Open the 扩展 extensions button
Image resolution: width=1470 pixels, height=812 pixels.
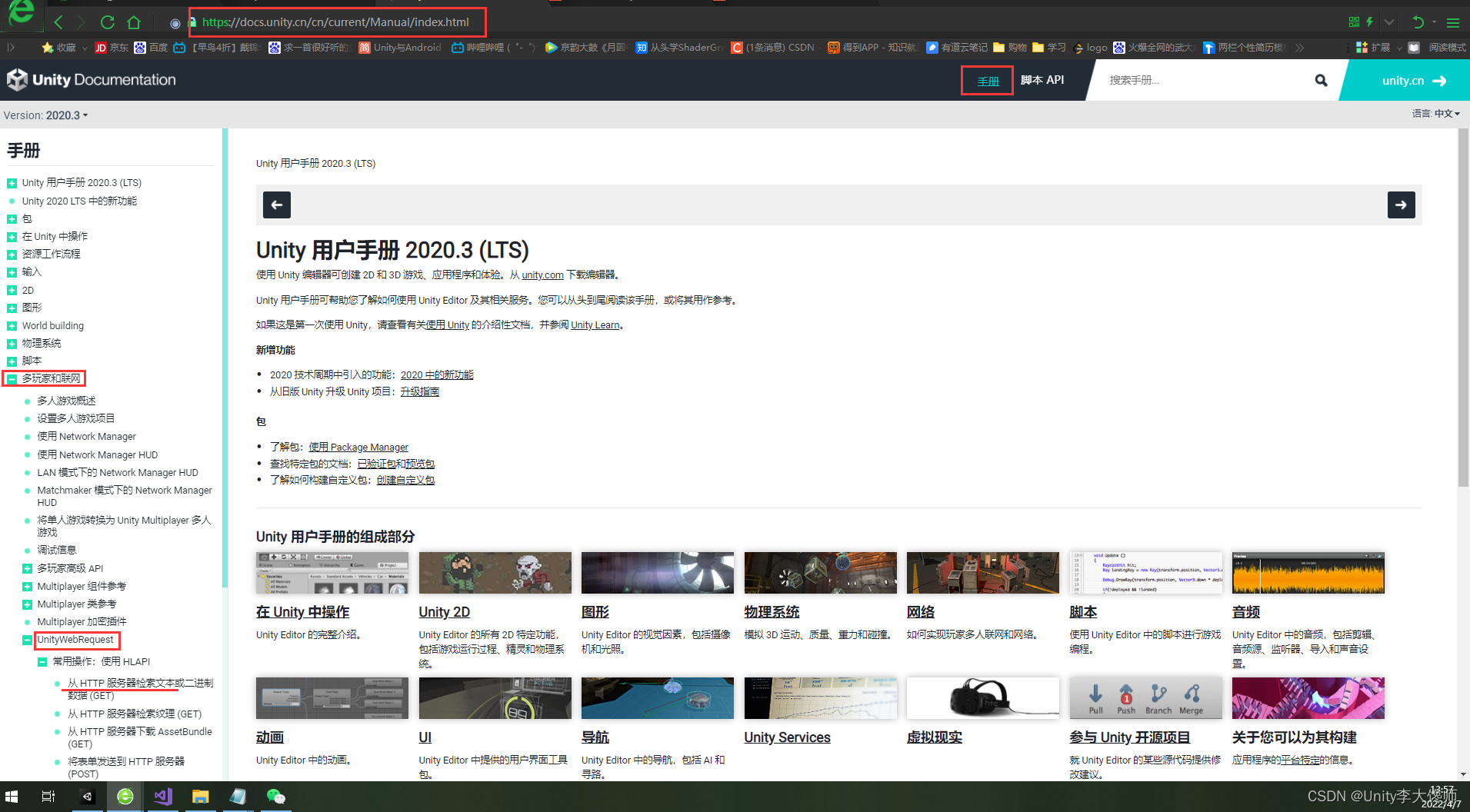coord(1373,48)
